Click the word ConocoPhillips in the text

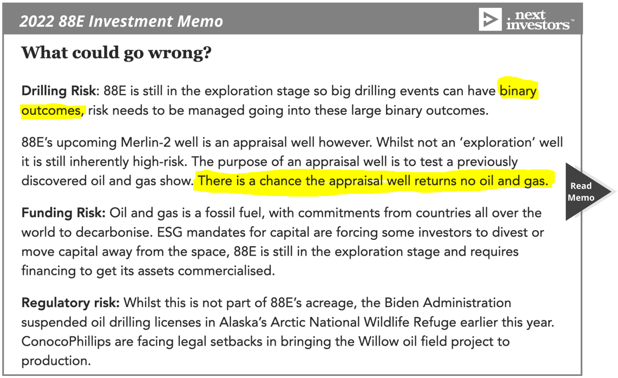coord(66,341)
